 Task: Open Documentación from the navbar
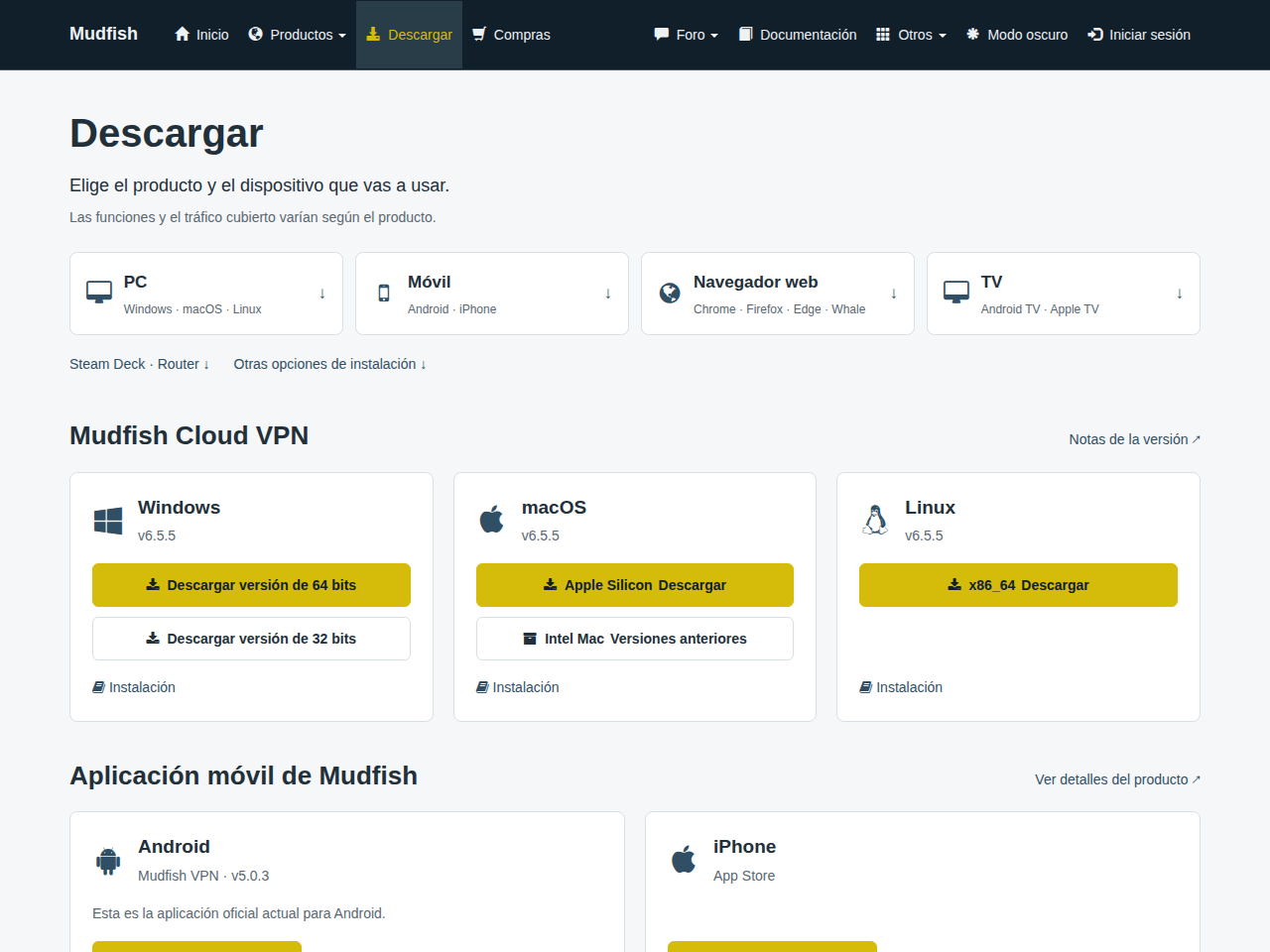[798, 35]
